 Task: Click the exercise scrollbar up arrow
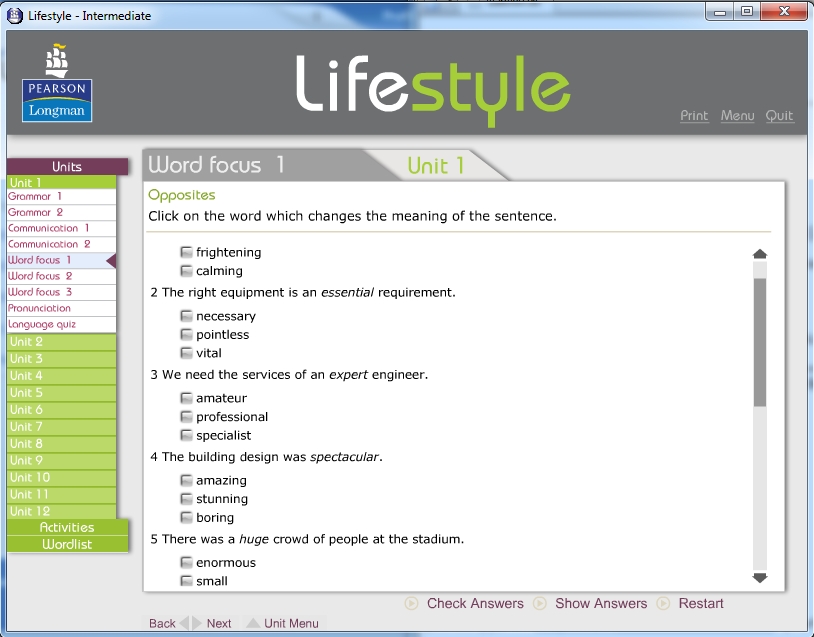[x=759, y=254]
